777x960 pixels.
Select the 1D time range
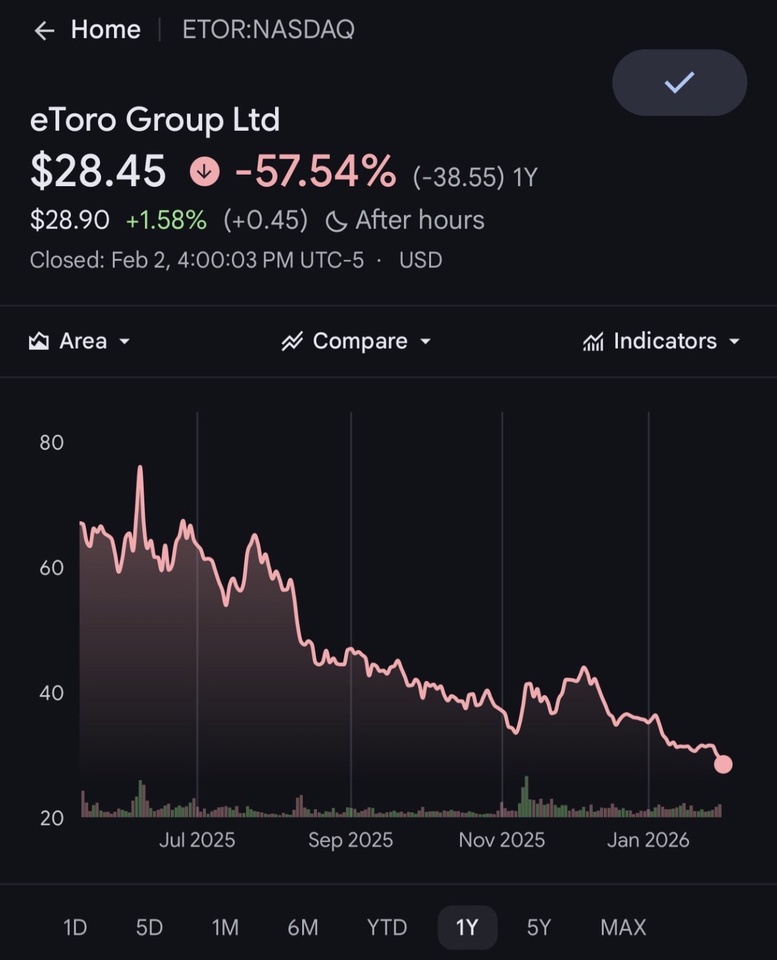(75, 927)
